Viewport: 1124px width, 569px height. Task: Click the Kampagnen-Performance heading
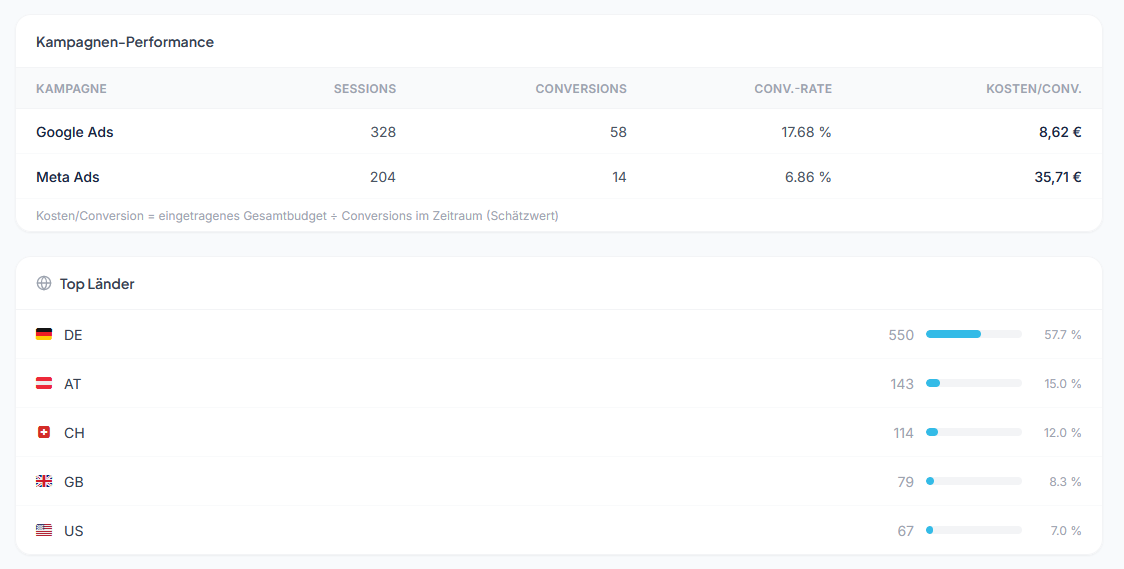[x=125, y=42]
